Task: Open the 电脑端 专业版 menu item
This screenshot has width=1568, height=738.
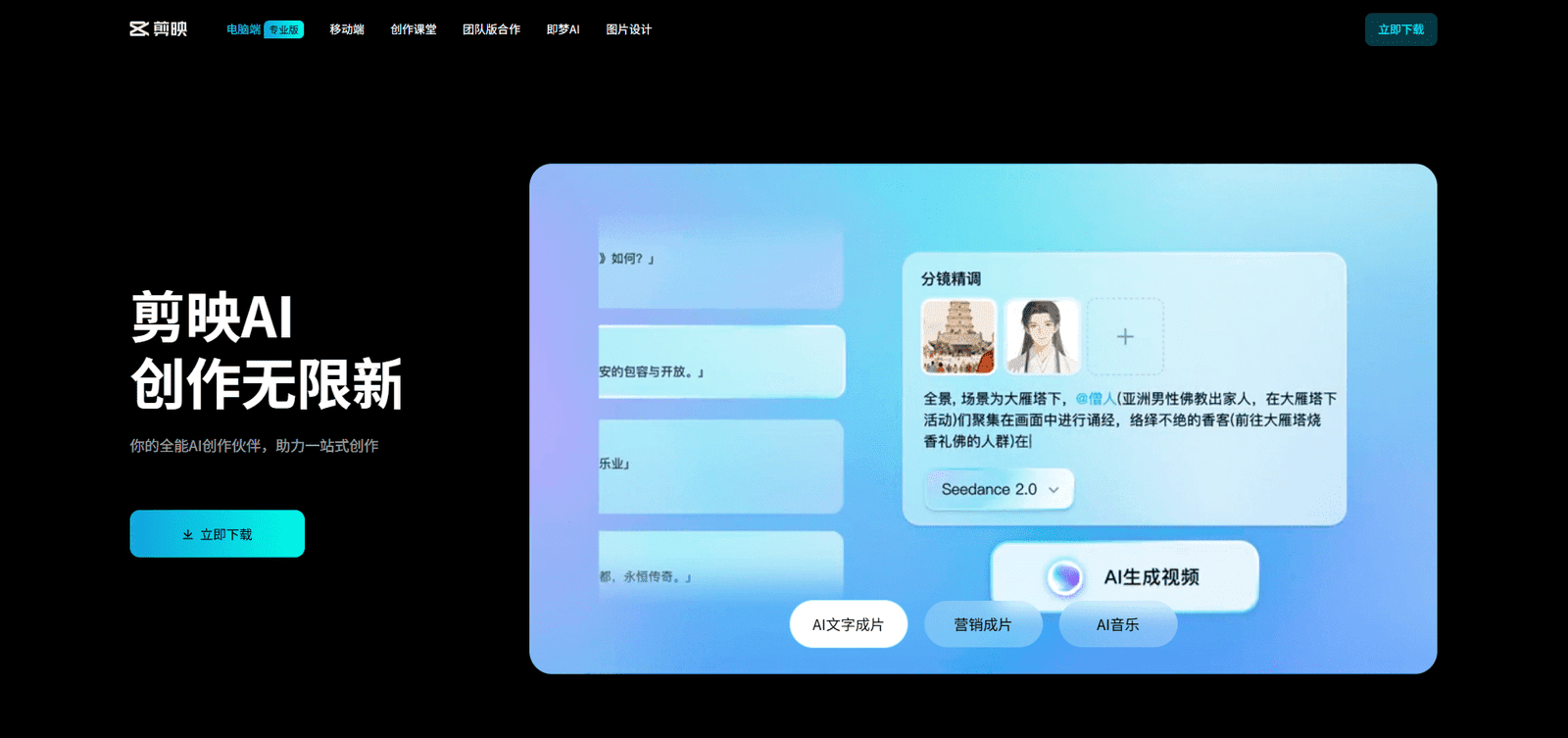Action: coord(265,29)
